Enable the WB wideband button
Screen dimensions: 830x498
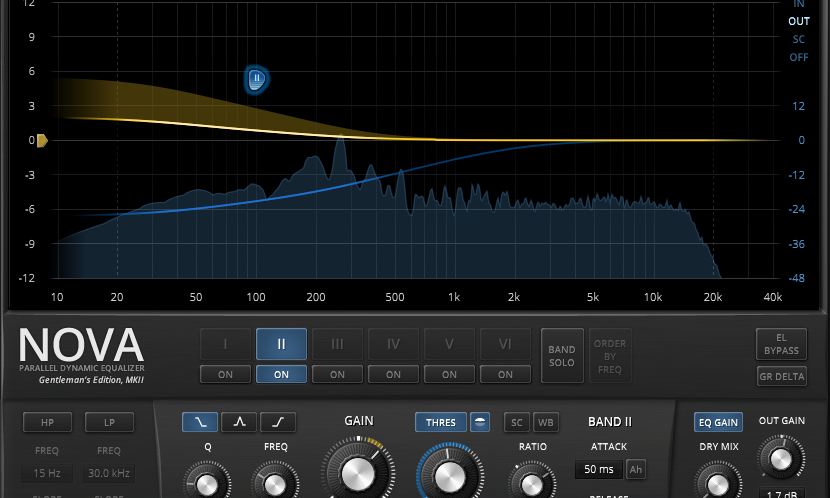pos(544,422)
